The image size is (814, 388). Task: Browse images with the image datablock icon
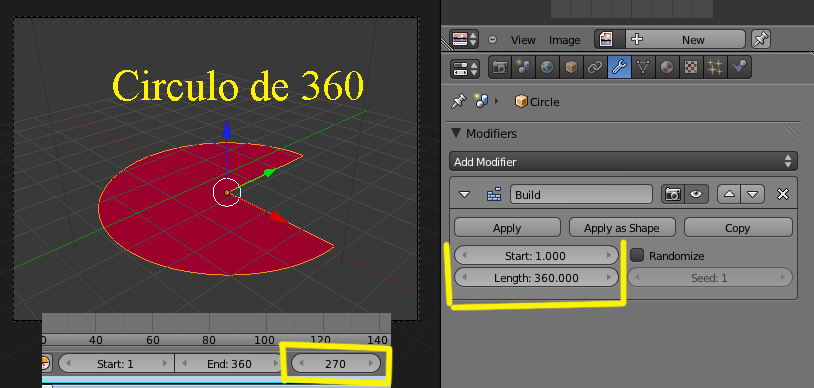pyautogui.click(x=610, y=39)
